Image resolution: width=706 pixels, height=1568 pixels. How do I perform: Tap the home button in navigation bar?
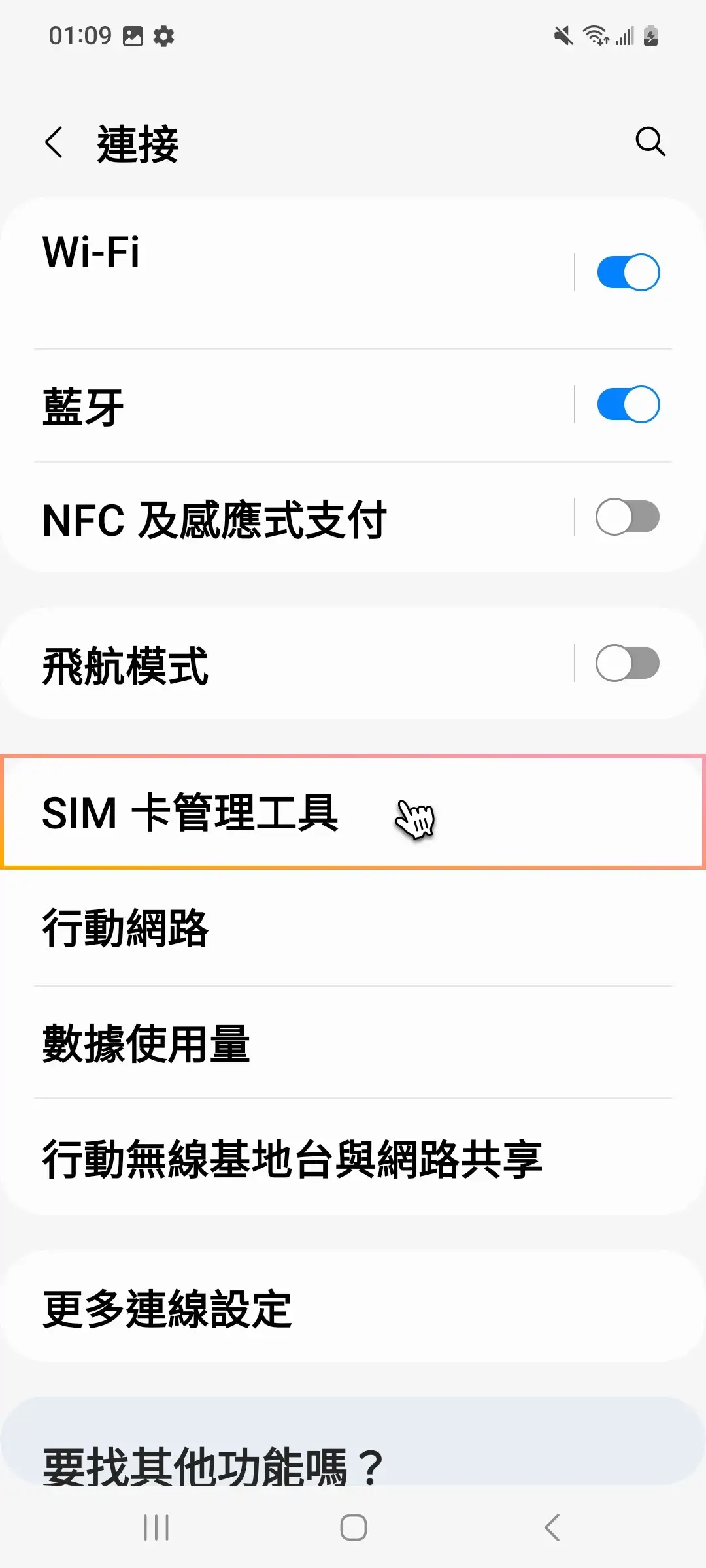353,1527
